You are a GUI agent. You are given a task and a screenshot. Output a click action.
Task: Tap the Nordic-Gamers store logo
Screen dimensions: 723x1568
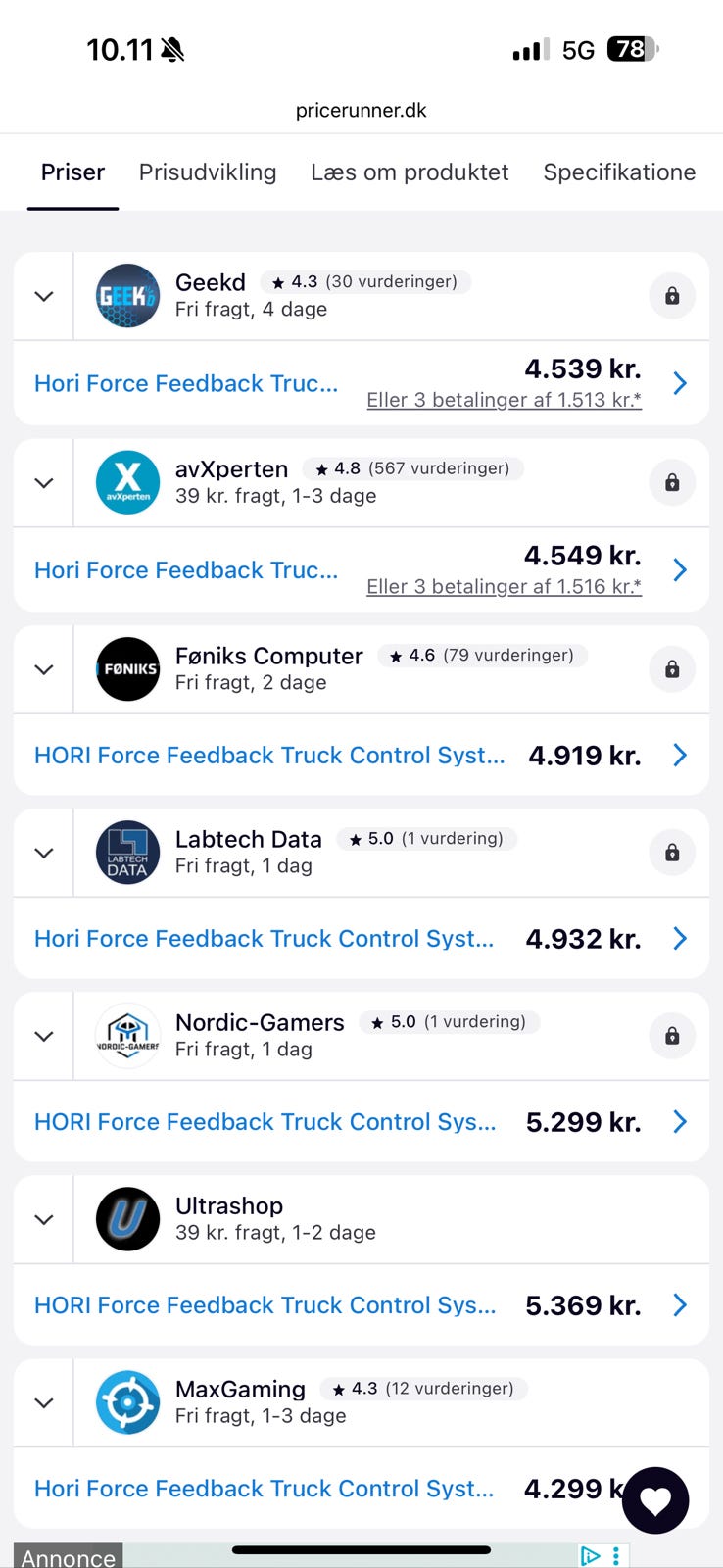(x=127, y=1036)
